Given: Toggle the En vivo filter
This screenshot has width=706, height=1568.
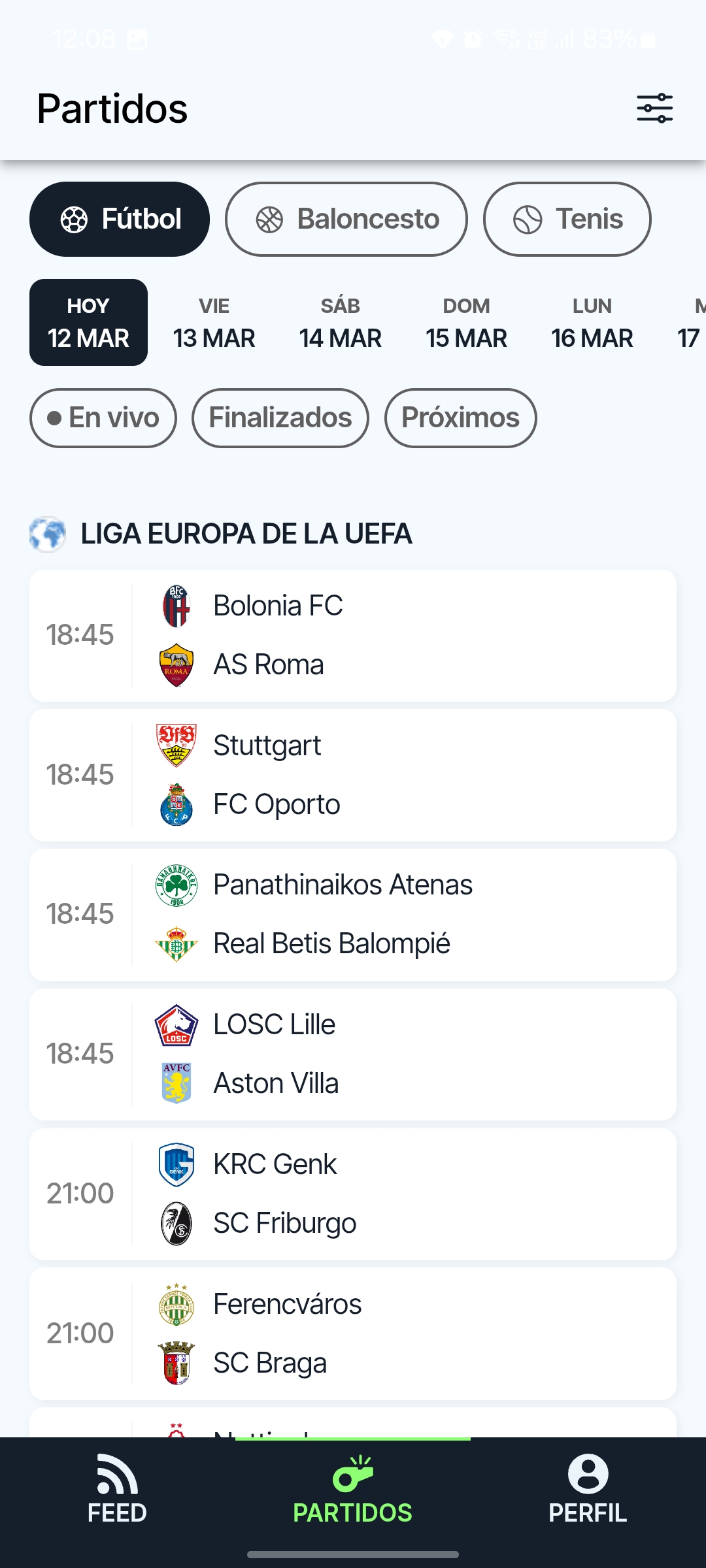Looking at the screenshot, I should [103, 418].
